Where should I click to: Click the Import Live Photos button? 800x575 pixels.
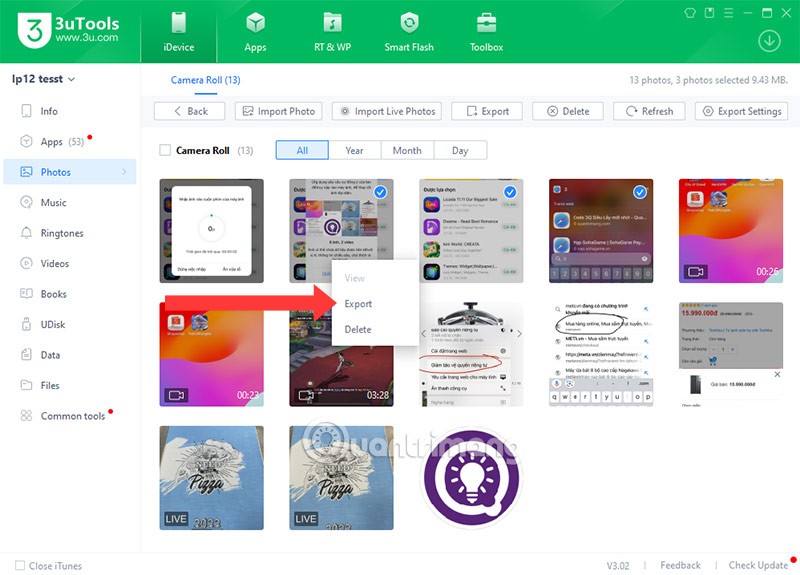click(x=387, y=111)
